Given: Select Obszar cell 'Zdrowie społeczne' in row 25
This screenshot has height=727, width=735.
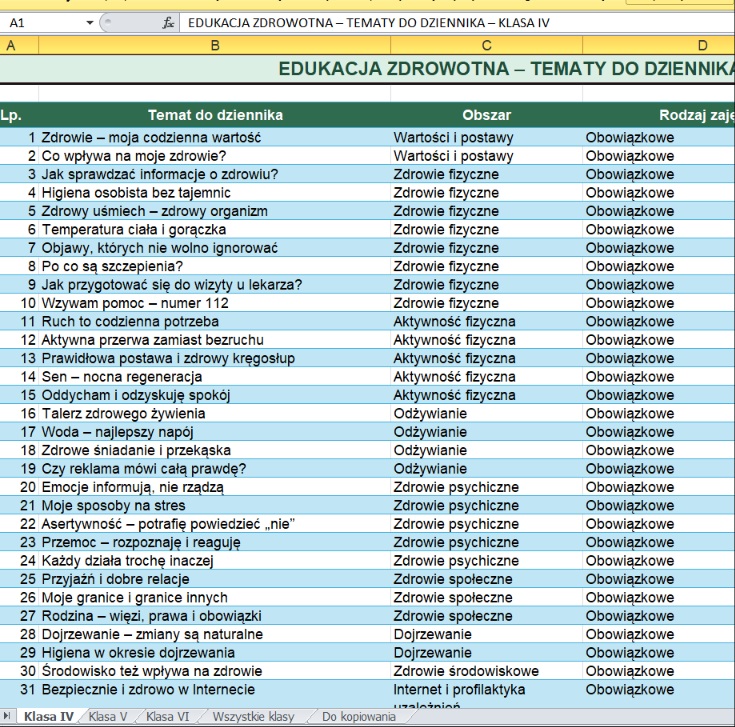Looking at the screenshot, I should click(x=487, y=579).
